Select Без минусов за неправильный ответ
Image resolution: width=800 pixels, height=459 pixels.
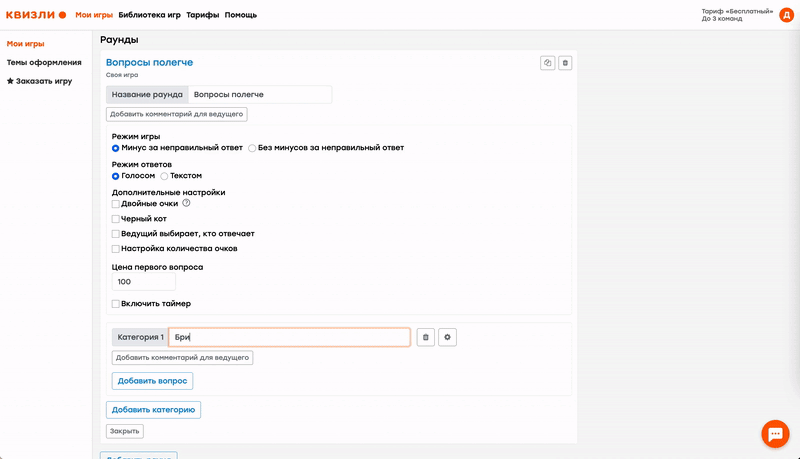point(252,148)
